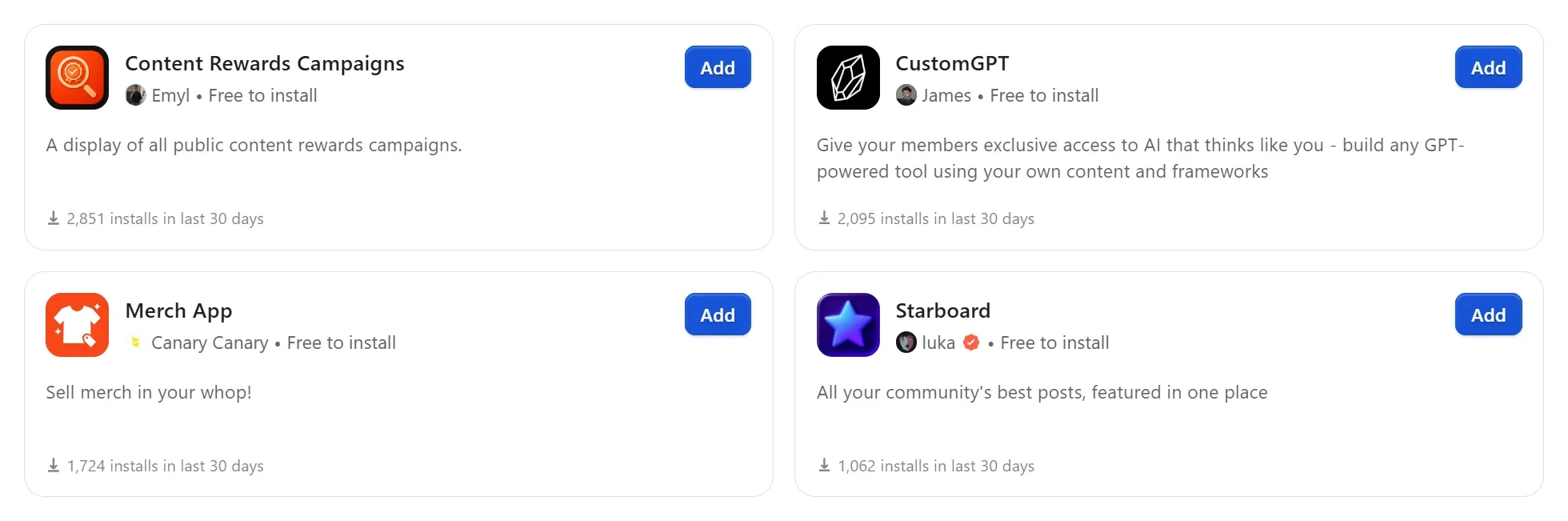
Task: Click the CustomGPT black gem app icon
Action: point(847,78)
